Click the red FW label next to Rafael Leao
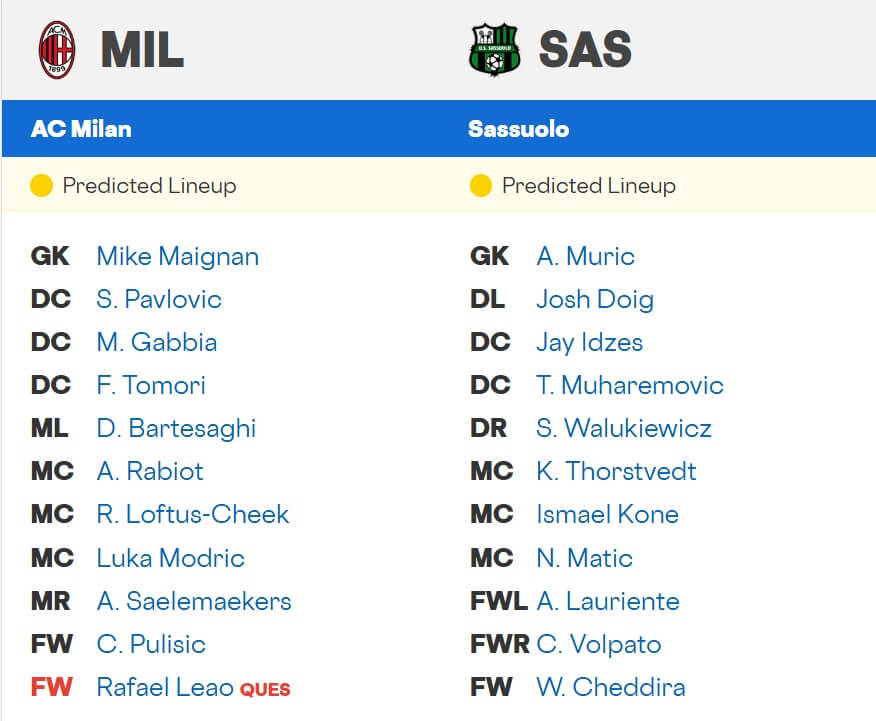The image size is (876, 721). point(51,687)
